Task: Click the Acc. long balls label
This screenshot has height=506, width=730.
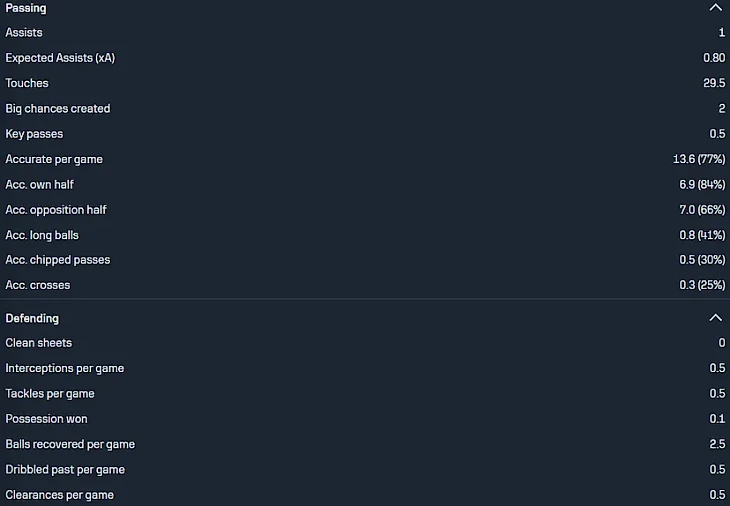Action: click(42, 235)
